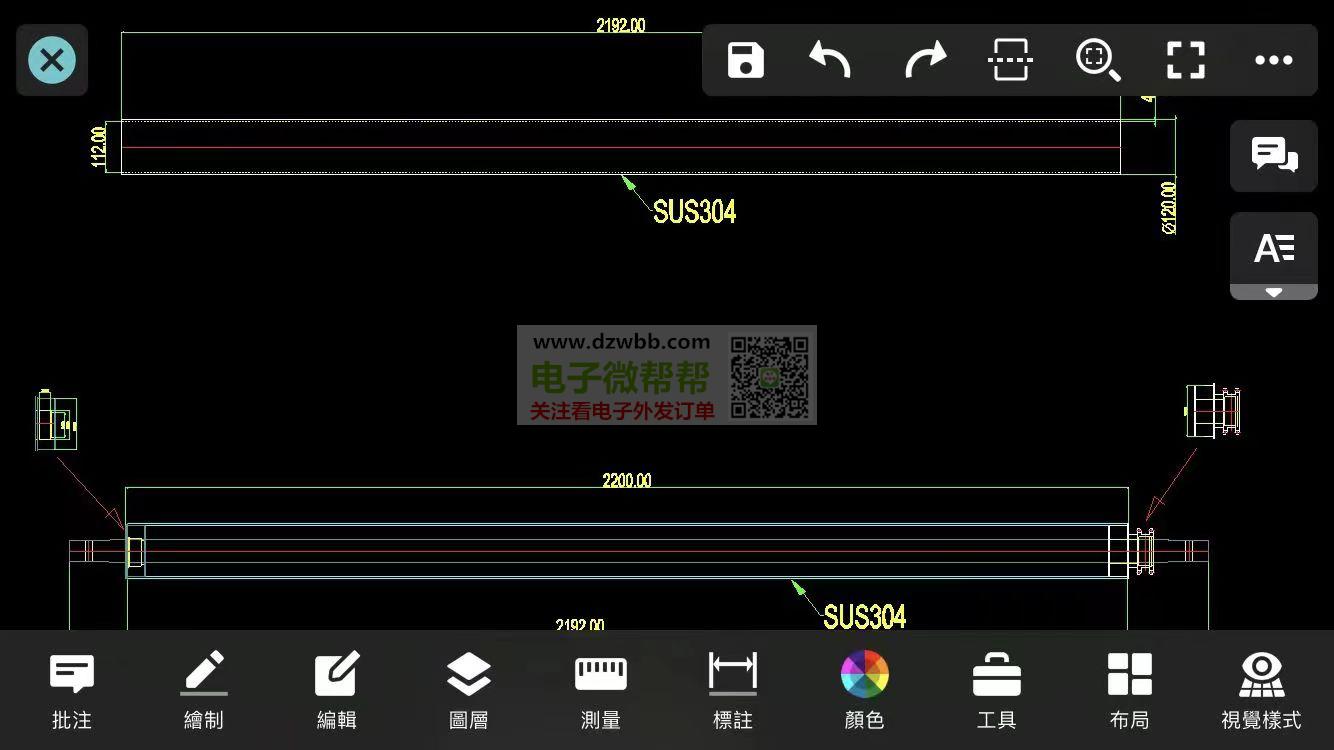Switch to 布局 layout view
Screen dimensions: 1334x750
[1129, 690]
